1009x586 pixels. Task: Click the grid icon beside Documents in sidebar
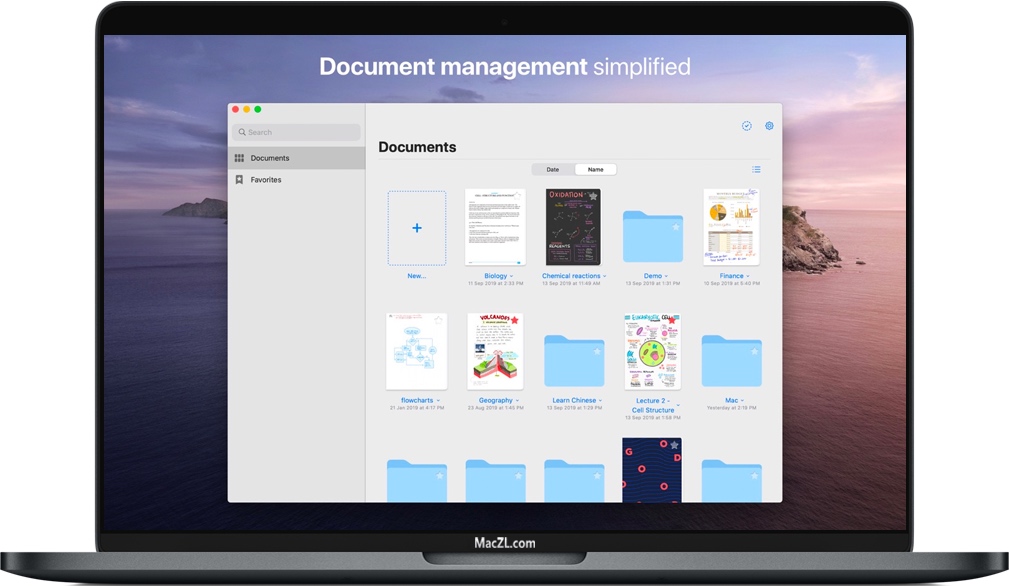point(239,158)
